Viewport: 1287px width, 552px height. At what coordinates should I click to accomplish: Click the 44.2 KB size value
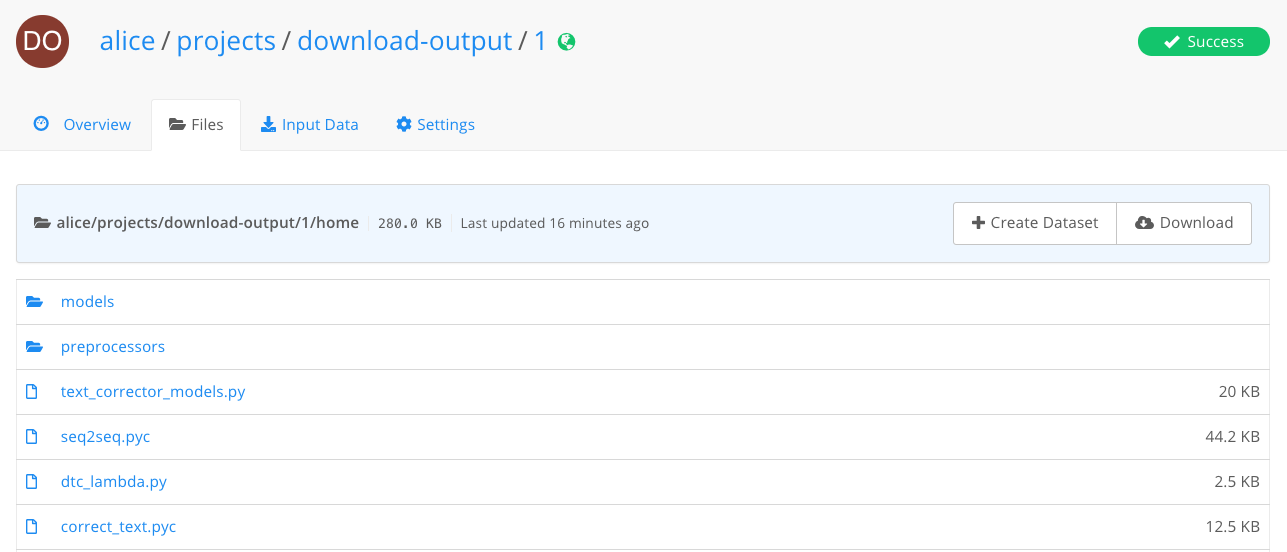1233,437
